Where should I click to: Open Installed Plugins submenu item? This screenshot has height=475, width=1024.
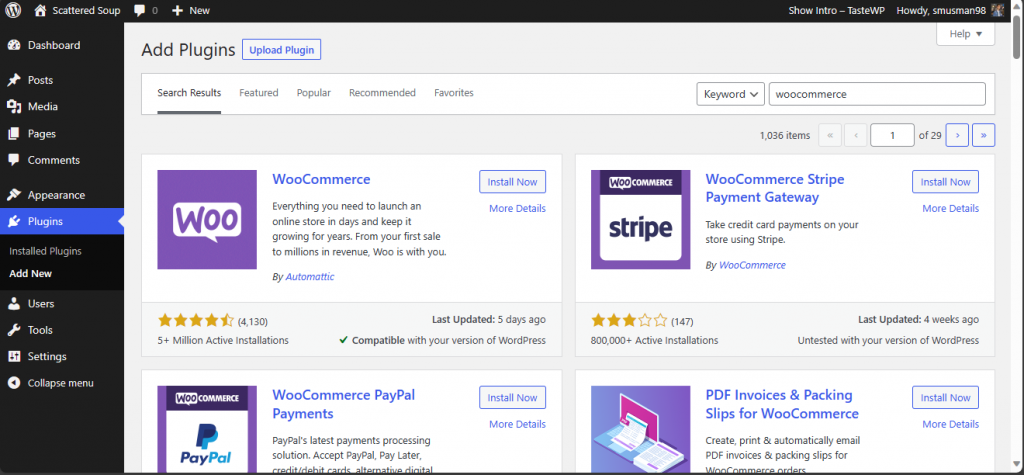coord(45,251)
